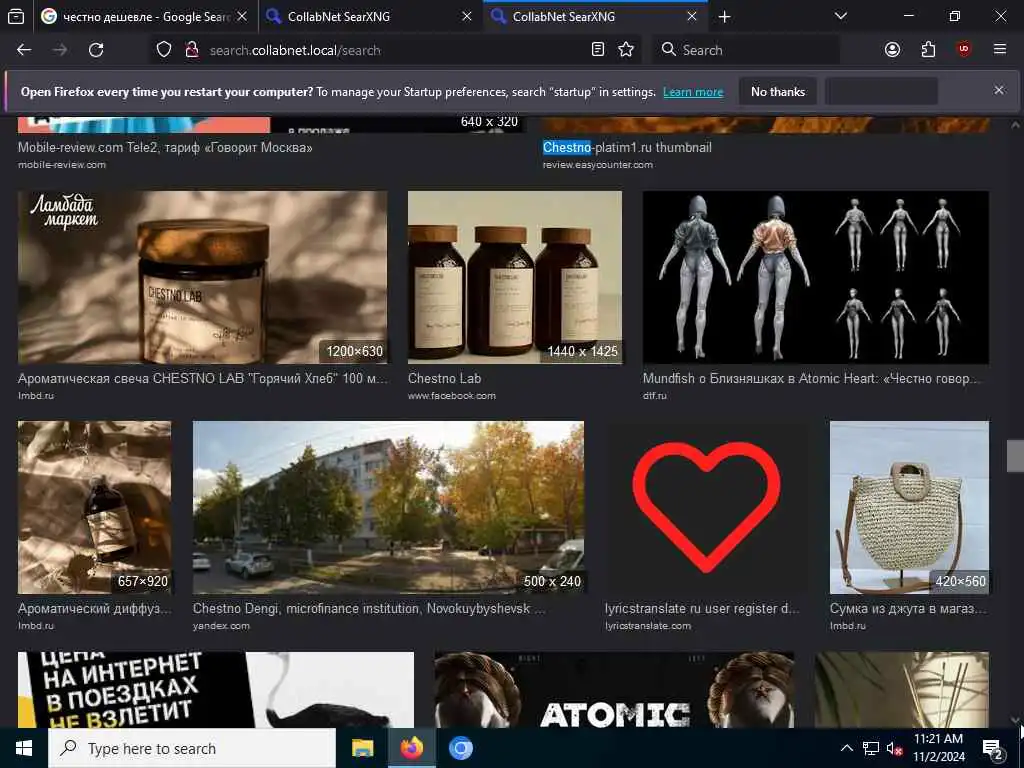
Task: Click the Mobile-review.com Tele2 title
Action: tap(165, 148)
